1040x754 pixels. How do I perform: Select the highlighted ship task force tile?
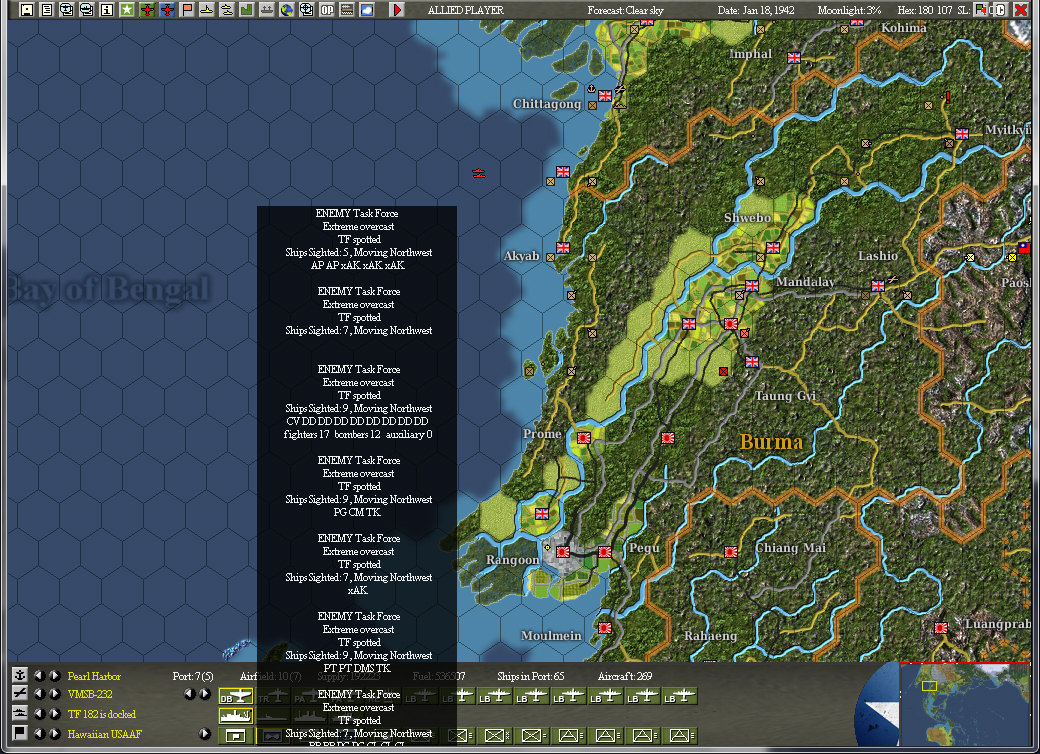[x=236, y=716]
